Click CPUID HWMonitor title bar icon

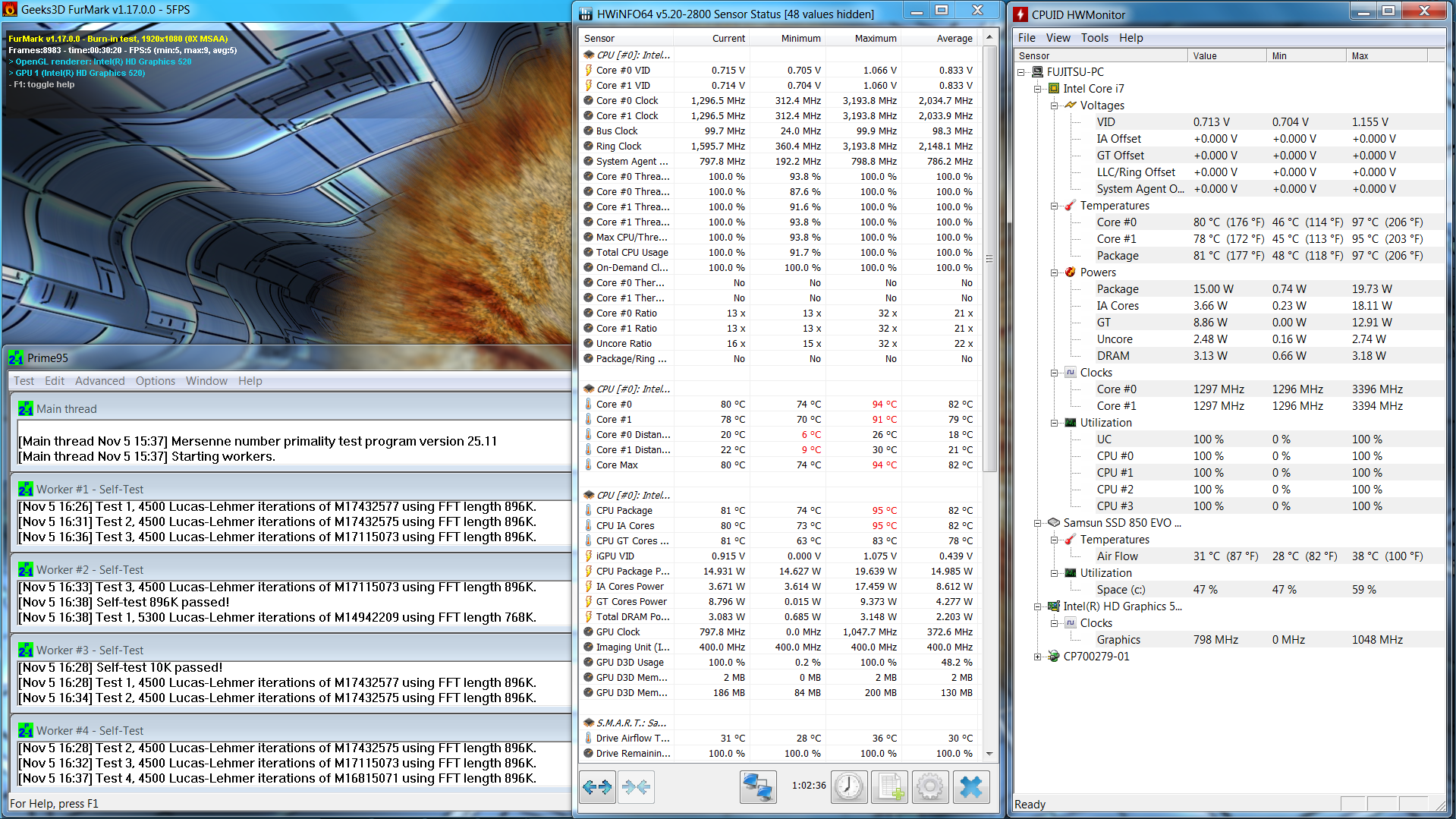[1021, 14]
